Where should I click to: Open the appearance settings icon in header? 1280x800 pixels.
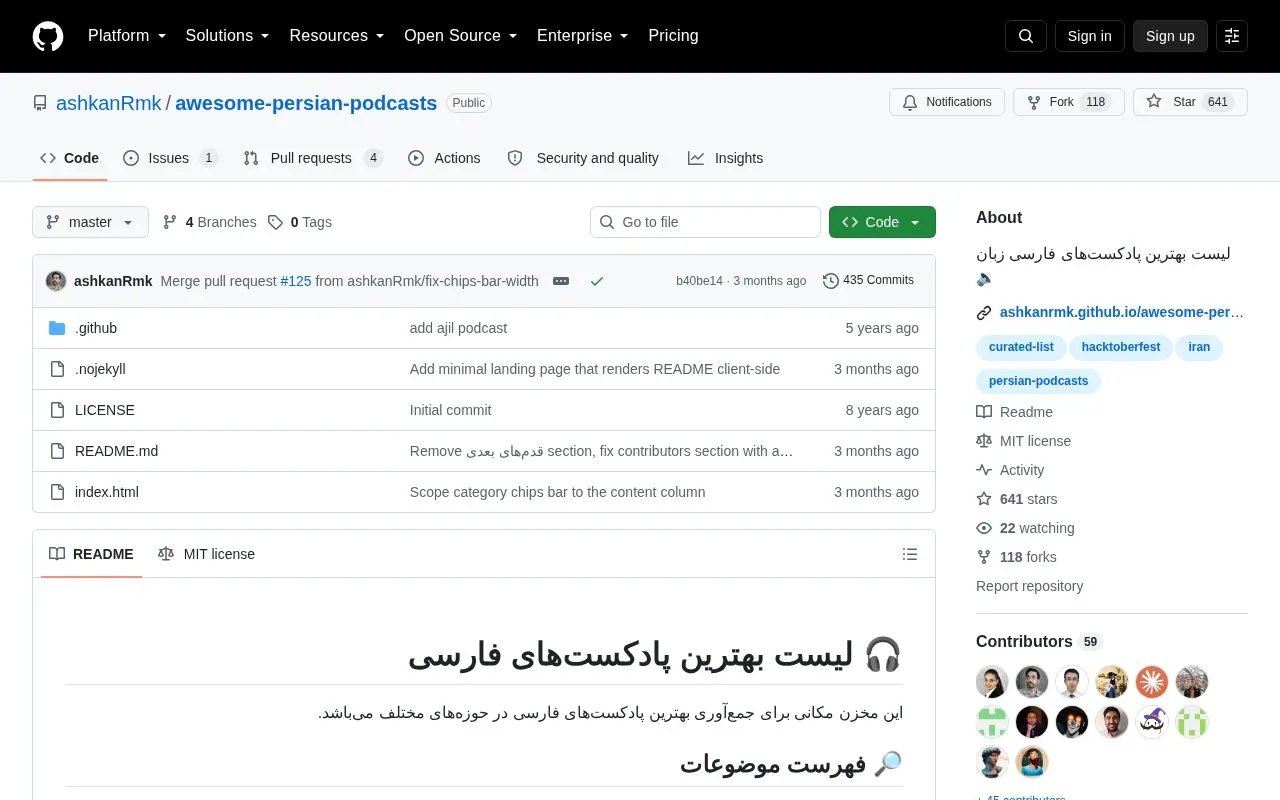(1232, 36)
